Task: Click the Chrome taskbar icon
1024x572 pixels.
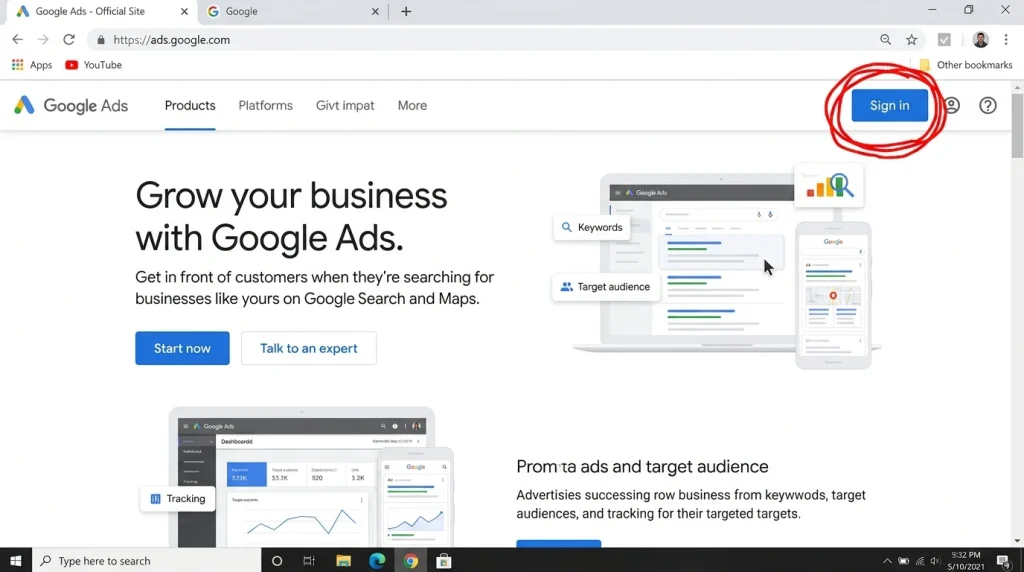Action: click(x=410, y=560)
